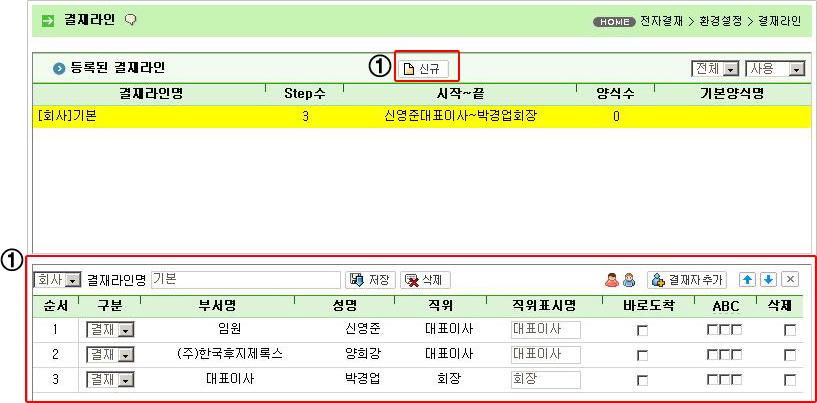Click the speech bubble icon beside 결재라인 title
This screenshot has width=817, height=403.
[130, 19]
